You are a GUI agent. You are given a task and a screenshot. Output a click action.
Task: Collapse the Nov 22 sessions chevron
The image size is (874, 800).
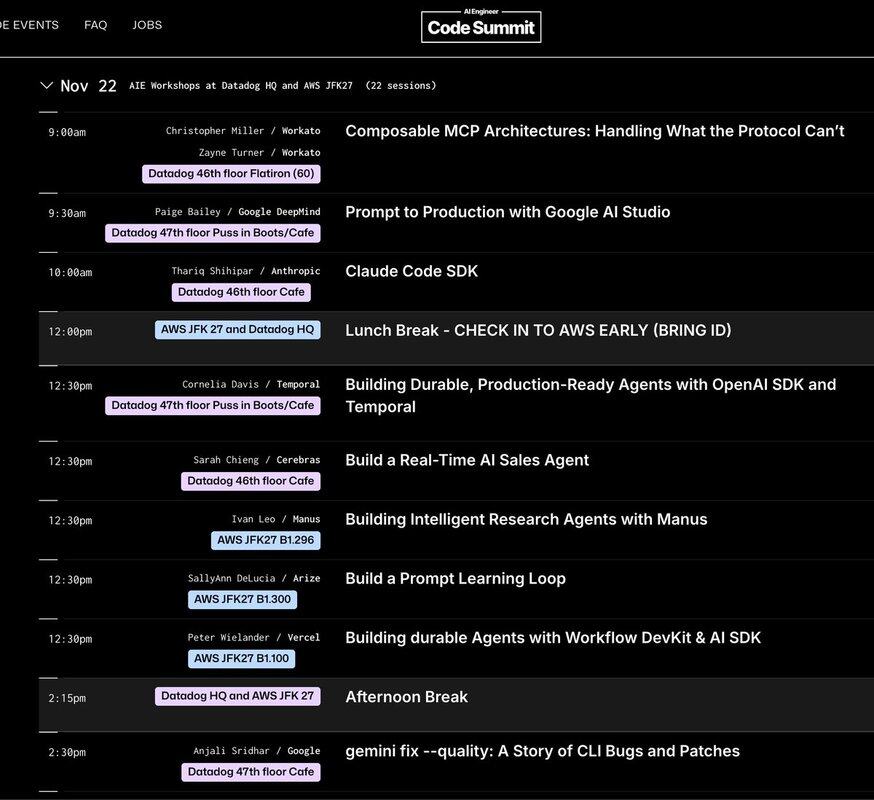click(x=46, y=86)
